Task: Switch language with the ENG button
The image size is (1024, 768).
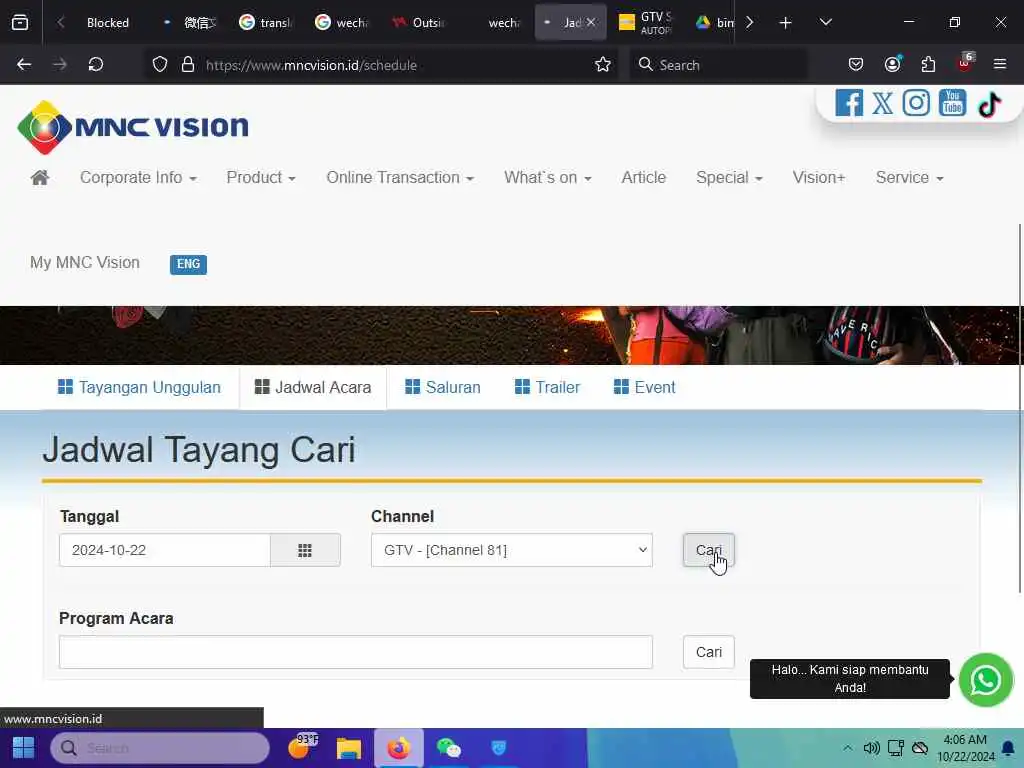Action: pyautogui.click(x=188, y=264)
